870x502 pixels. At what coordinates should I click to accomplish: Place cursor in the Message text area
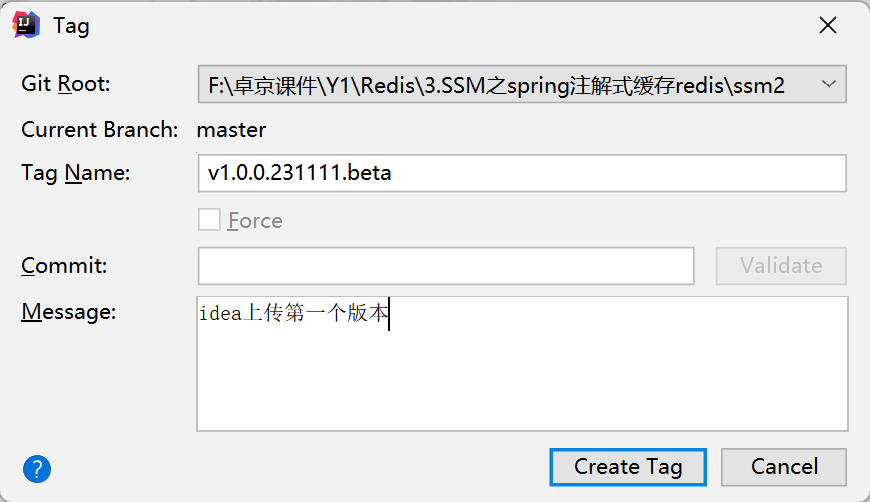(x=522, y=370)
